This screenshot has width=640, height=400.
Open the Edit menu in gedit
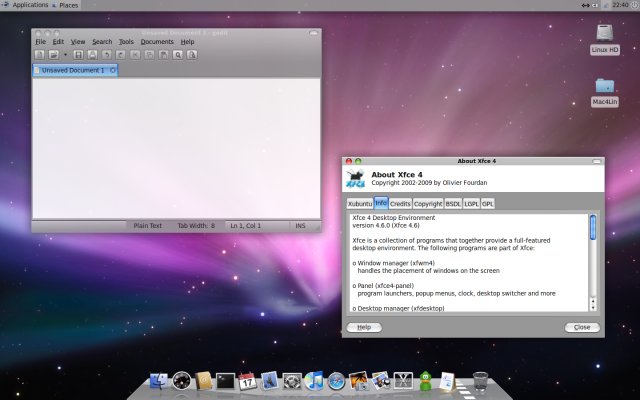click(x=58, y=42)
